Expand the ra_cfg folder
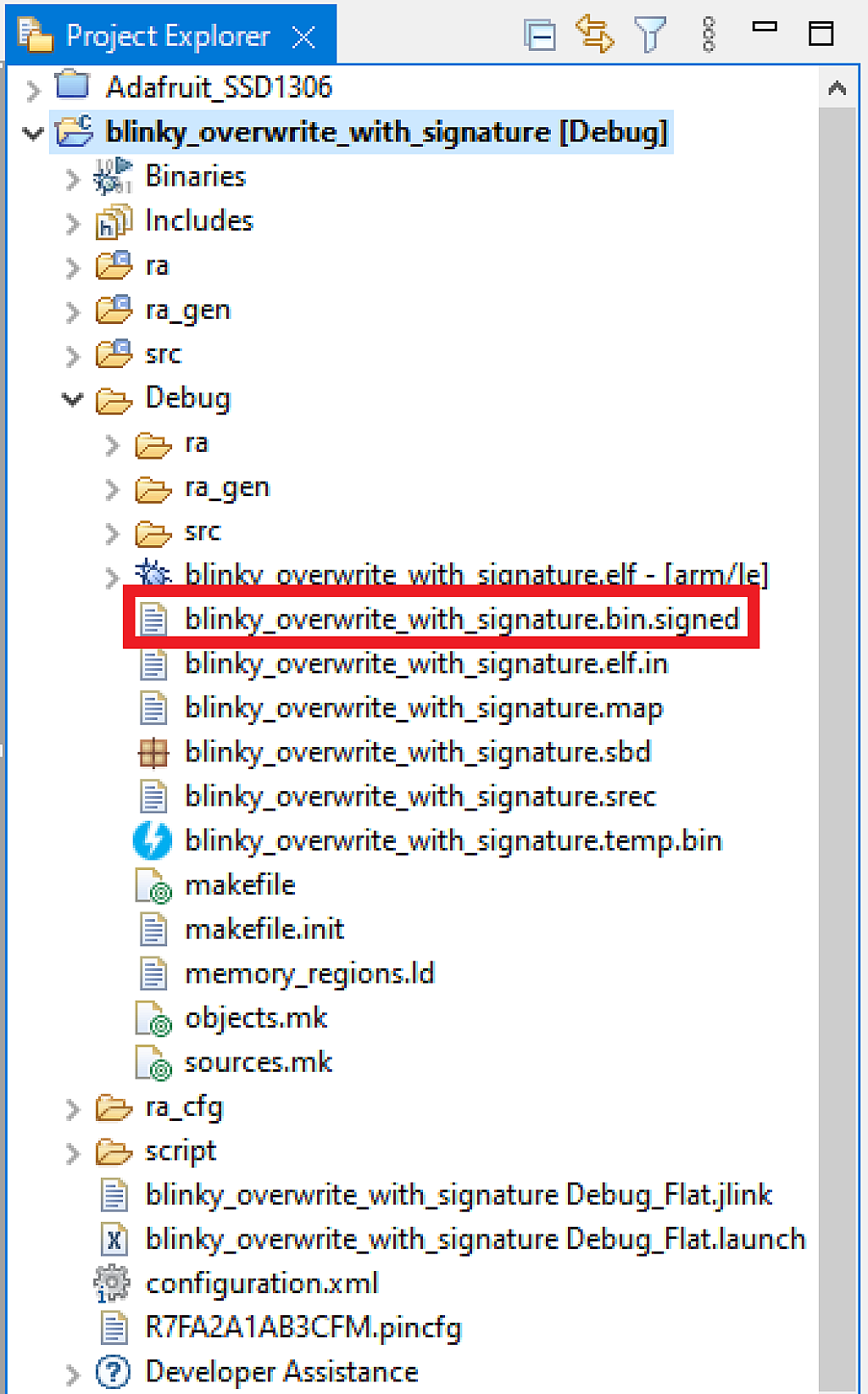This screenshot has height=1394, width=868. 73,1108
